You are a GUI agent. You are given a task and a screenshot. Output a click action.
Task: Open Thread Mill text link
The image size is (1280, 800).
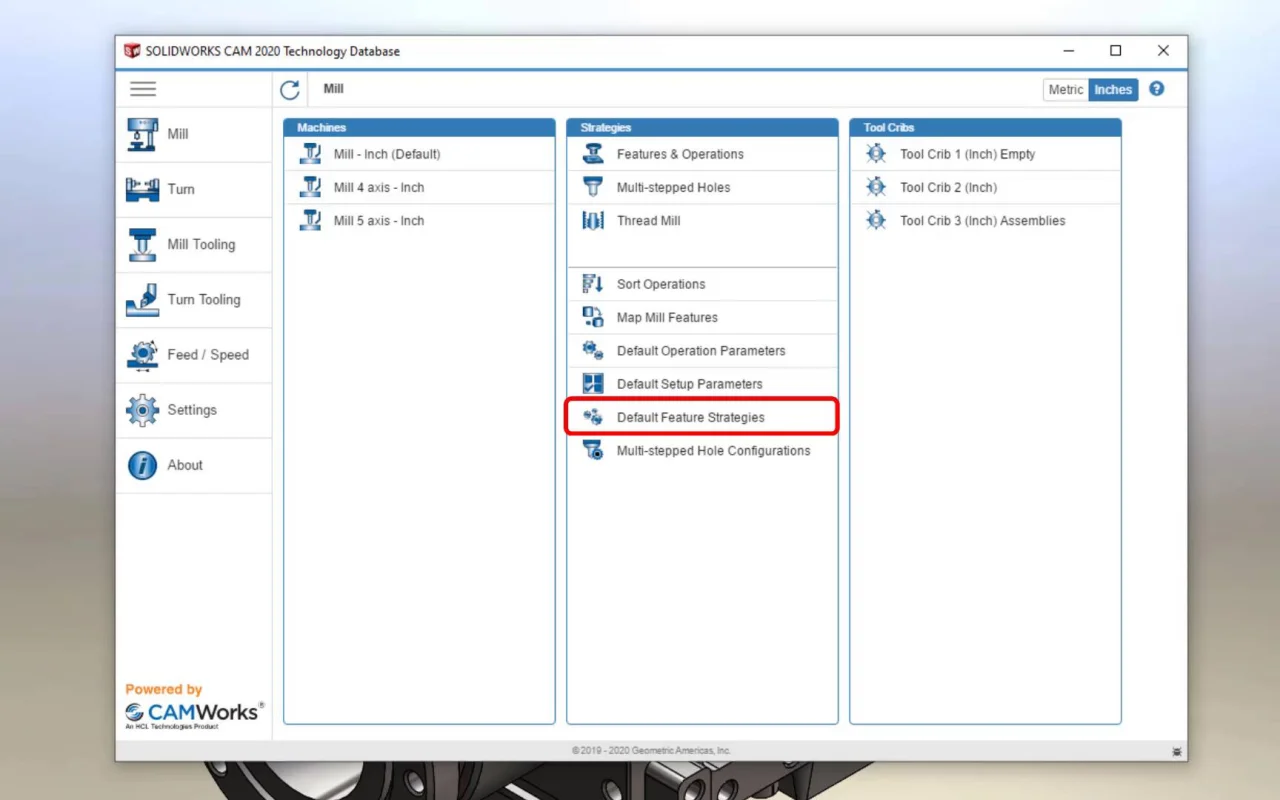tap(648, 221)
